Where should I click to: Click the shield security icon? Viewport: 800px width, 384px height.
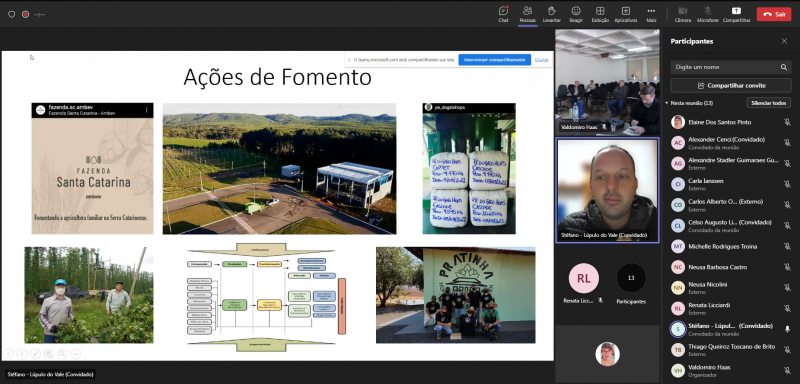(11, 14)
